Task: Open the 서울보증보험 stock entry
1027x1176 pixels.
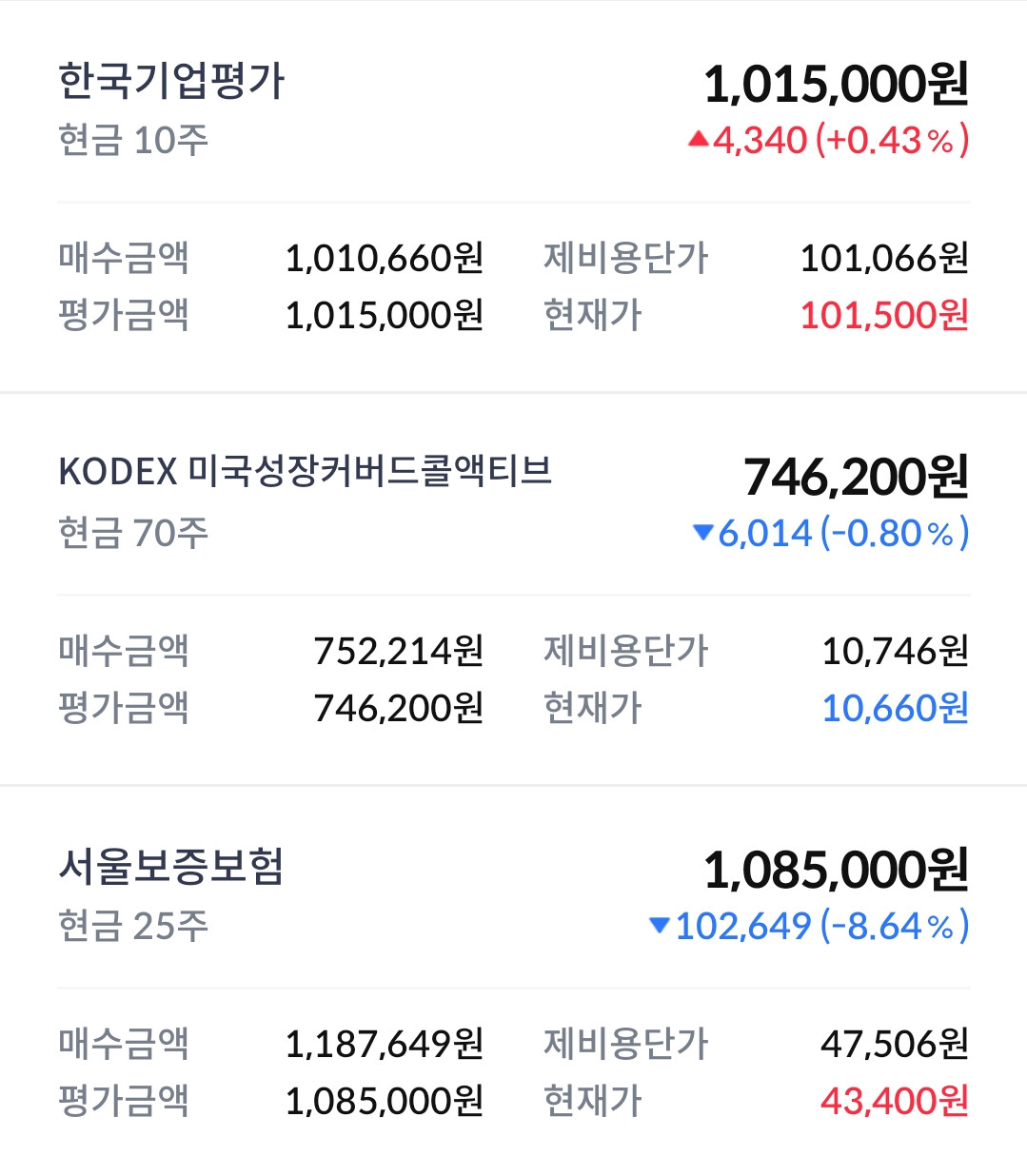Action: (x=171, y=867)
